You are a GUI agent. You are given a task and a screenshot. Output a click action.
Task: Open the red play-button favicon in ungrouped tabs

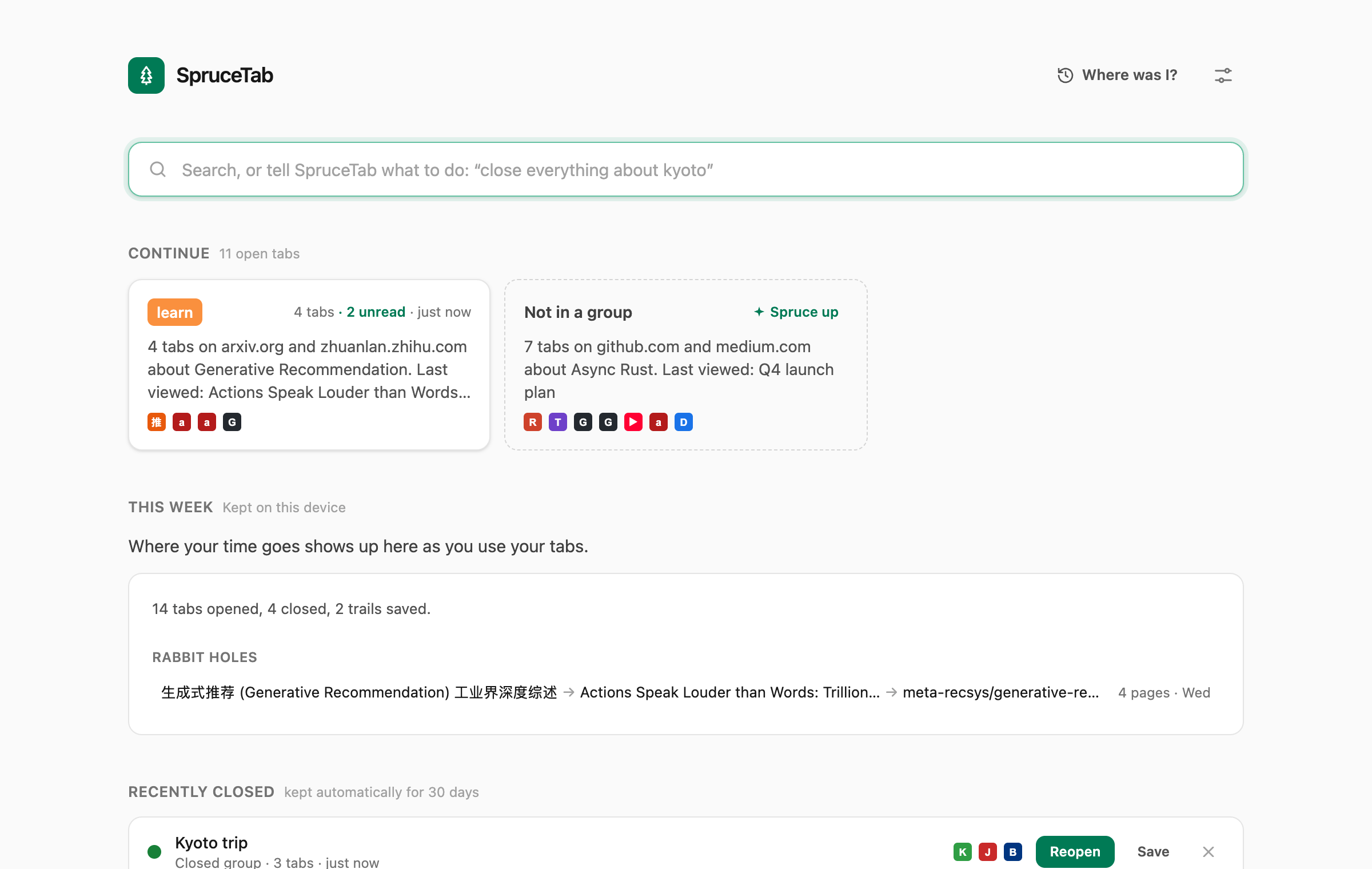[x=633, y=422]
